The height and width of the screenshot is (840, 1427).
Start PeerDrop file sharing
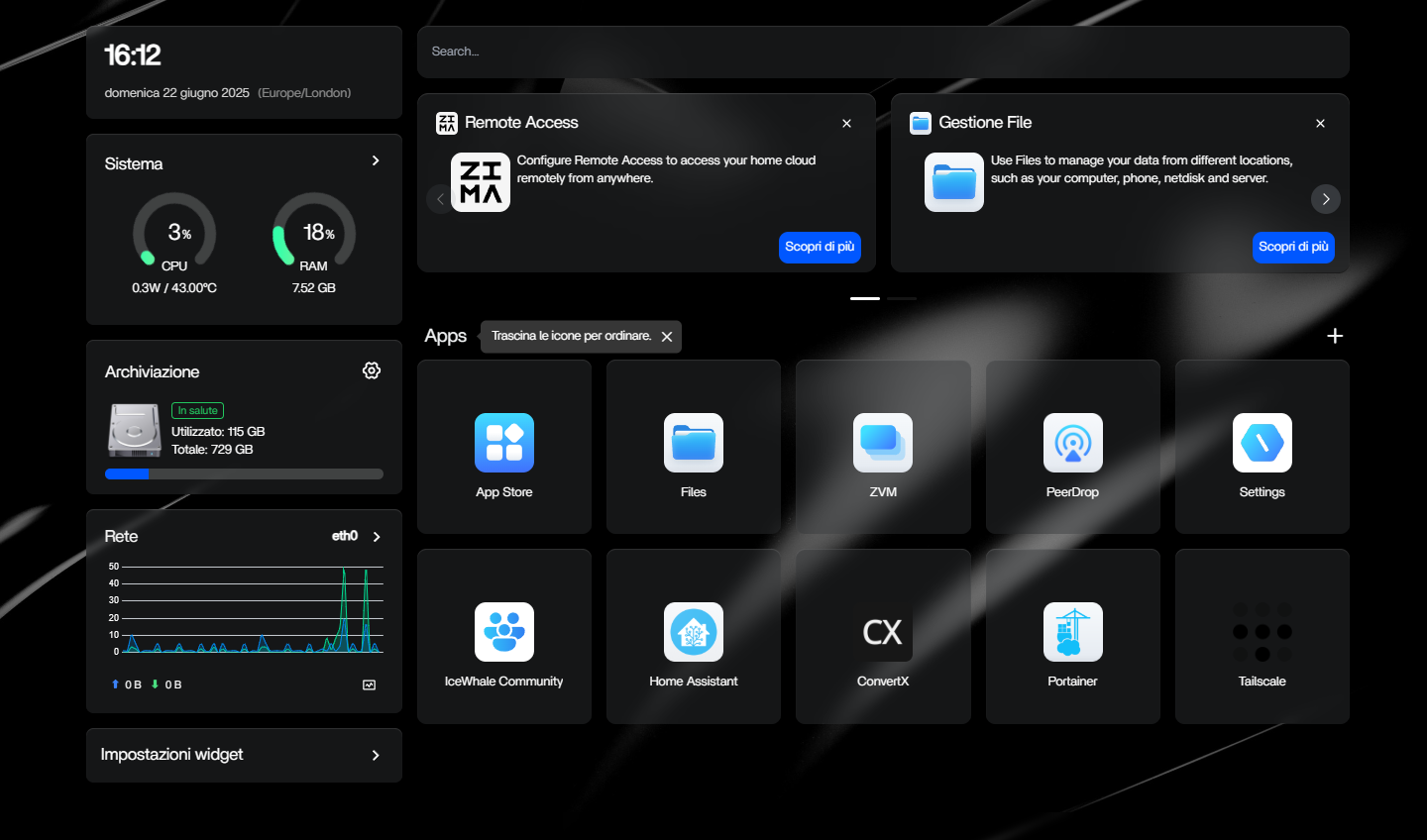[1072, 446]
